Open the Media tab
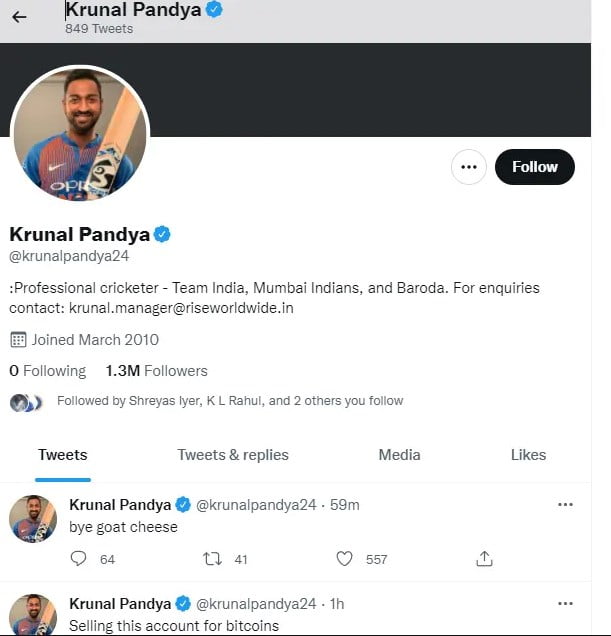 tap(399, 455)
